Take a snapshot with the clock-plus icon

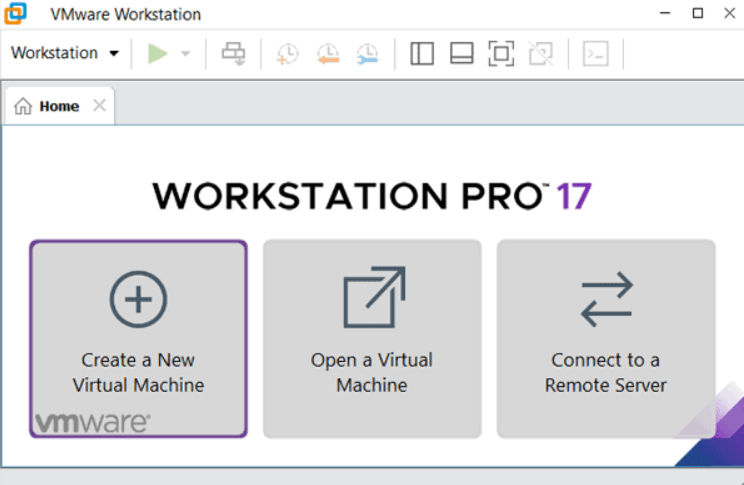pos(288,53)
